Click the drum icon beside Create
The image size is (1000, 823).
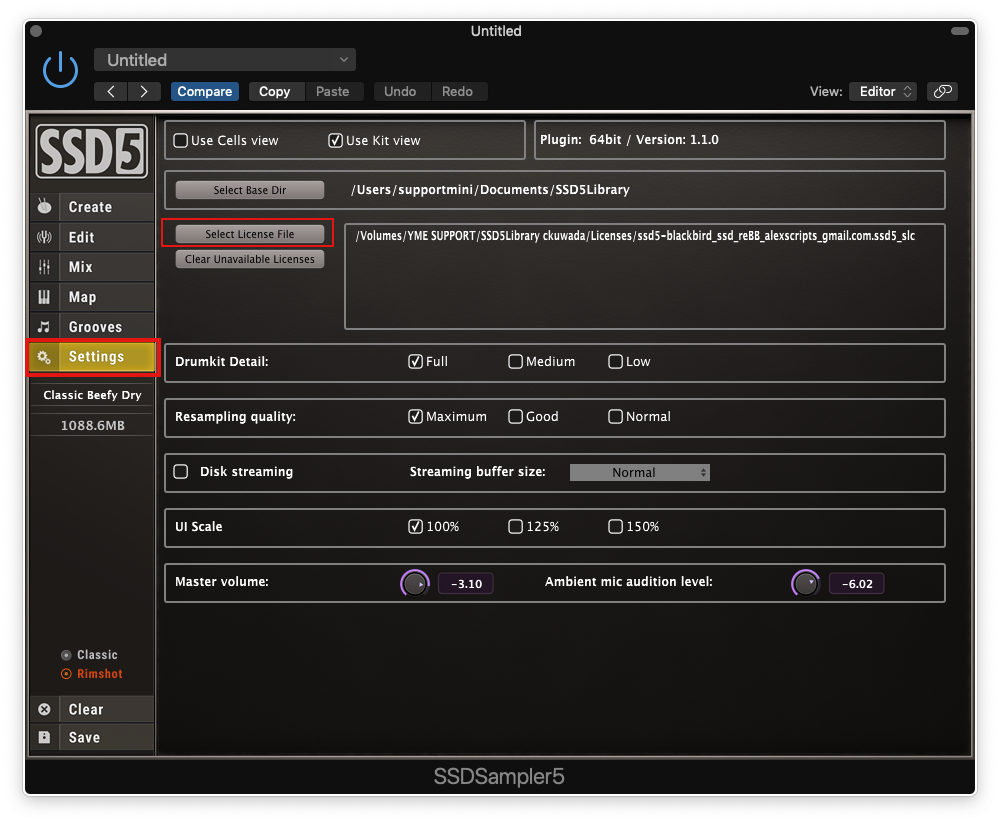(x=44, y=207)
